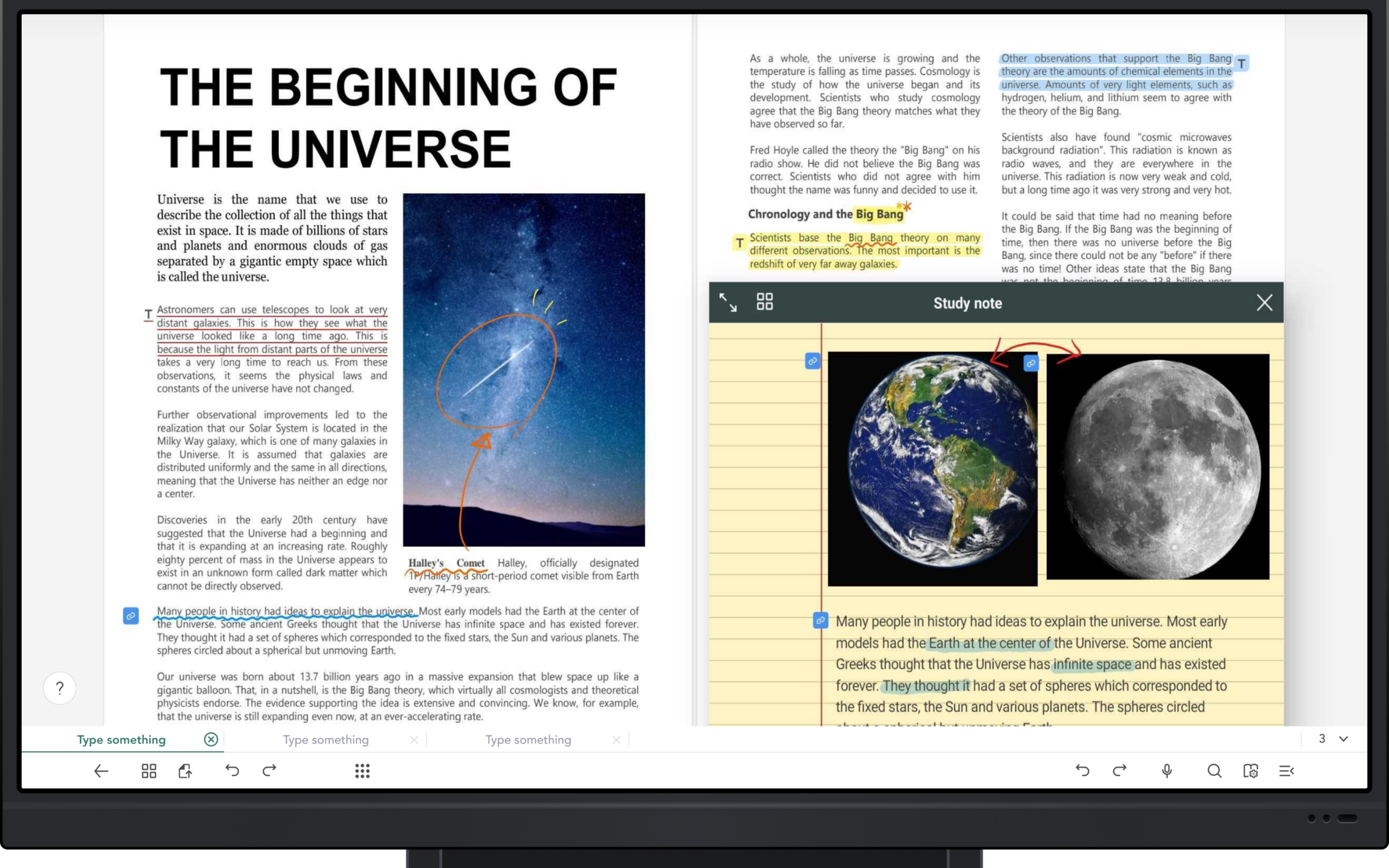The width and height of the screenshot is (1389, 868).
Task: Click the Moon image in the Study note
Action: [x=1157, y=467]
